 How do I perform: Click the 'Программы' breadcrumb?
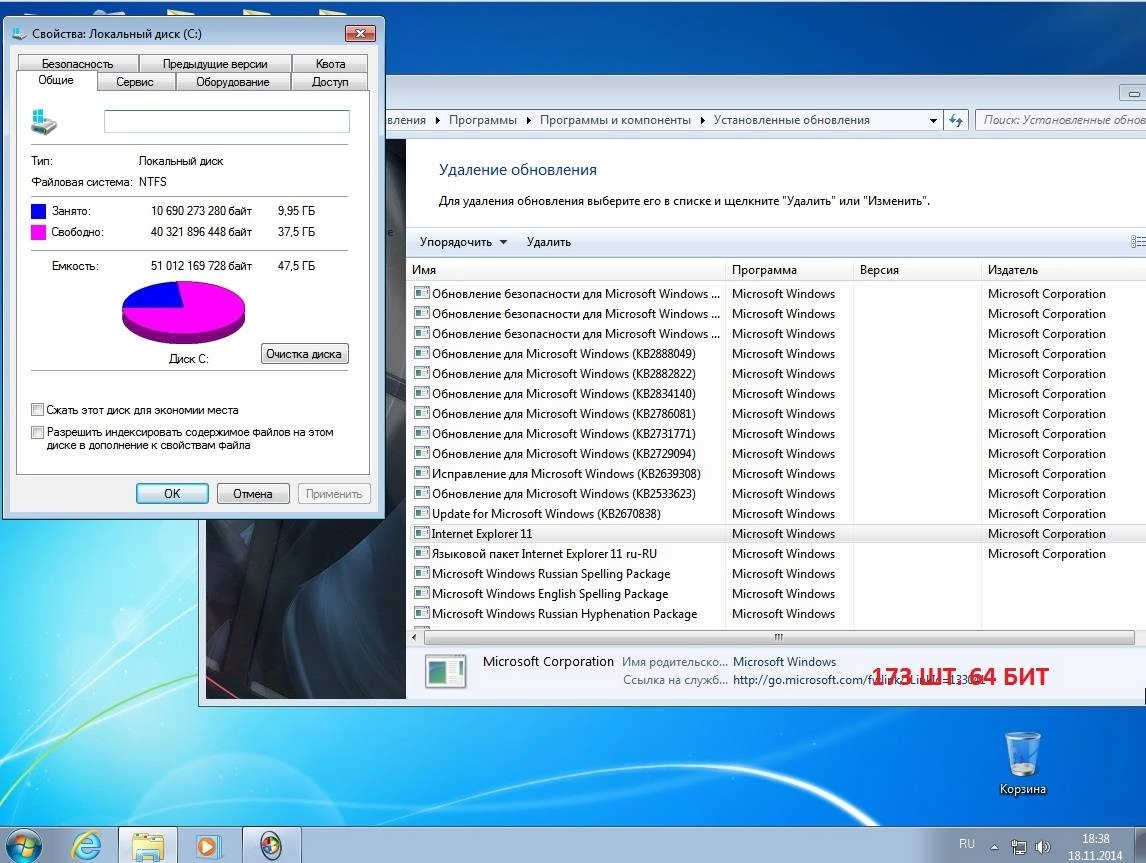482,120
